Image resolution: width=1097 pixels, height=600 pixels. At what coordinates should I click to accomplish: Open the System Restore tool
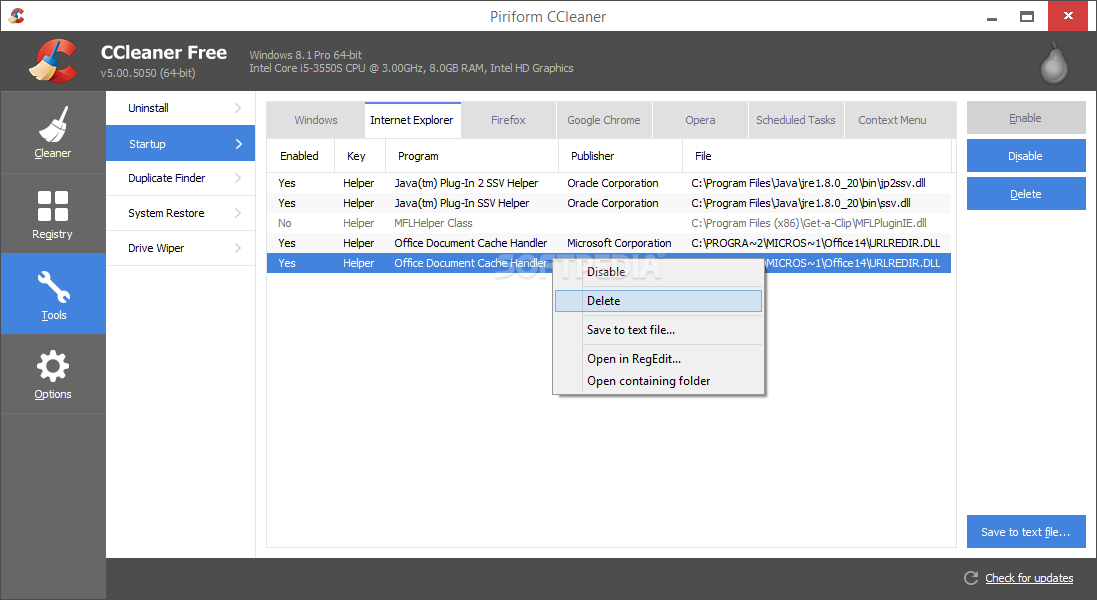pos(181,213)
